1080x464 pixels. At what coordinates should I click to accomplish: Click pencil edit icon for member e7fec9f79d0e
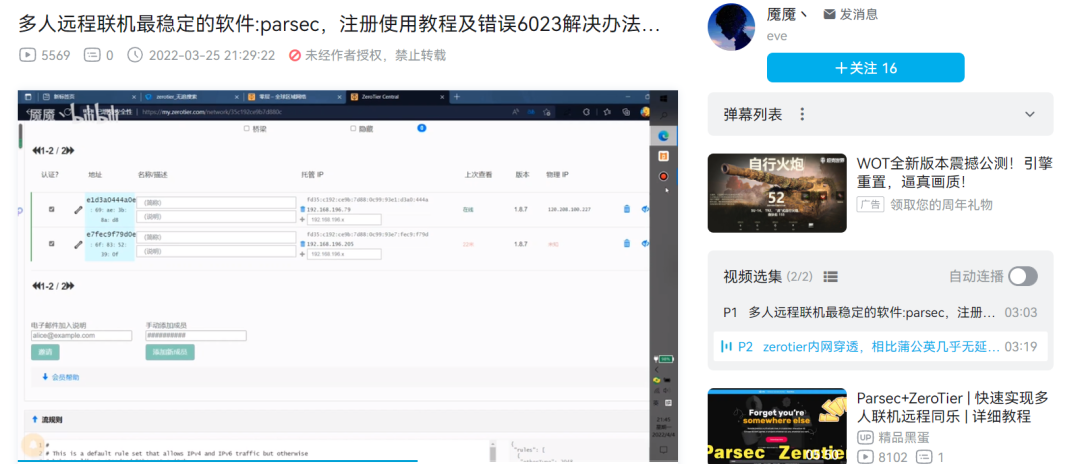78,244
